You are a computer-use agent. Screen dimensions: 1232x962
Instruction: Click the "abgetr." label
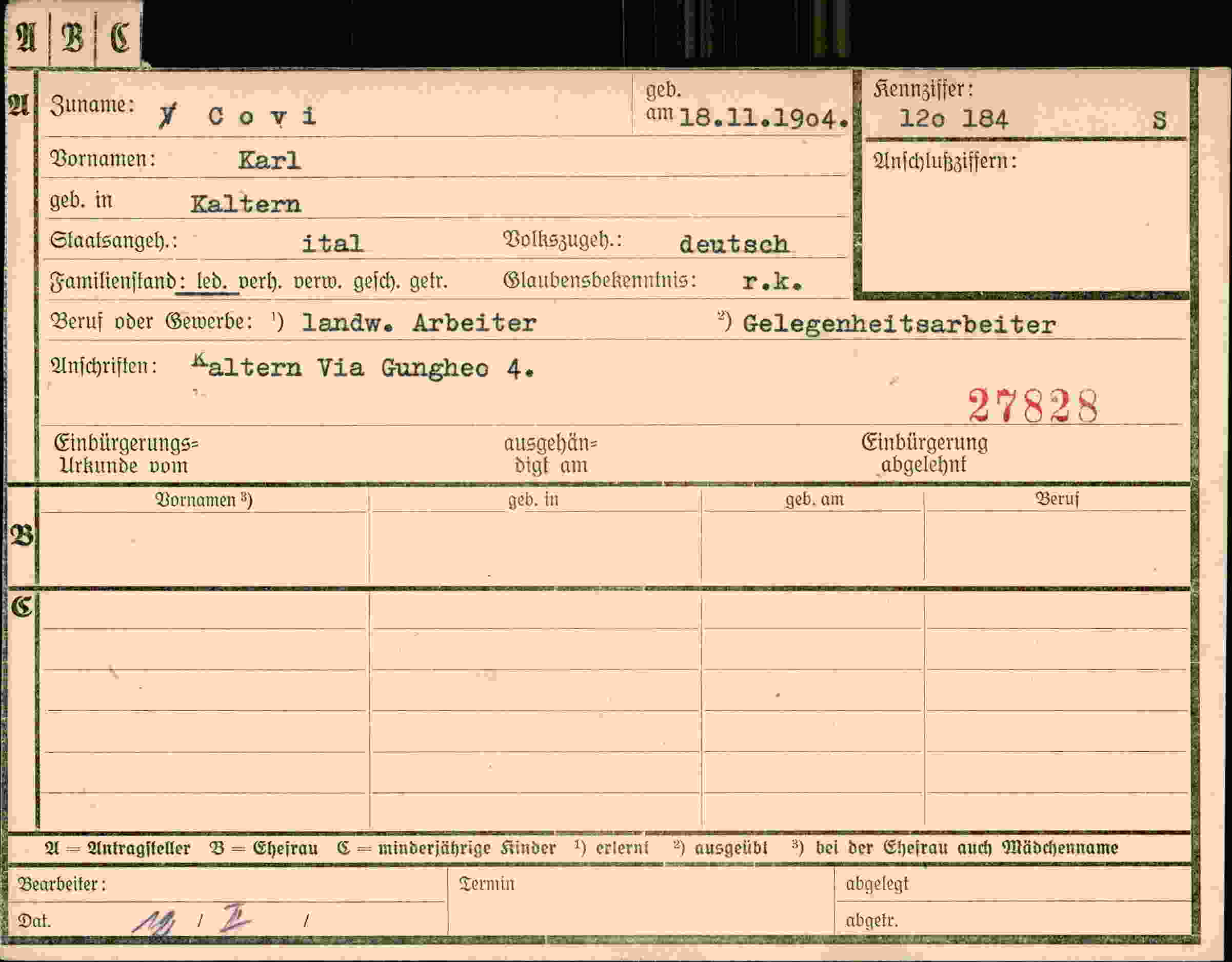coord(871,921)
